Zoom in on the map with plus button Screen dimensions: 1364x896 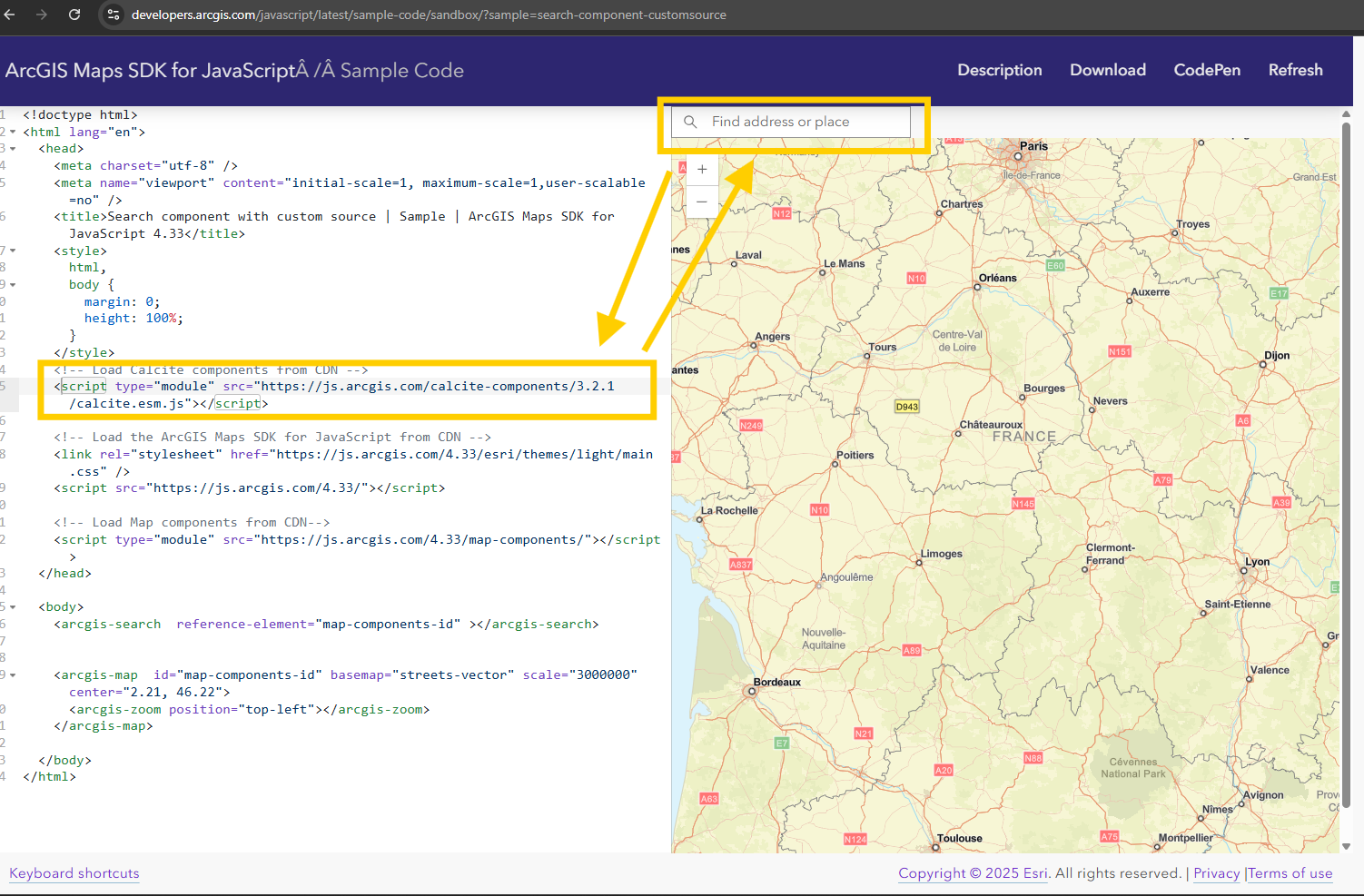coord(702,169)
